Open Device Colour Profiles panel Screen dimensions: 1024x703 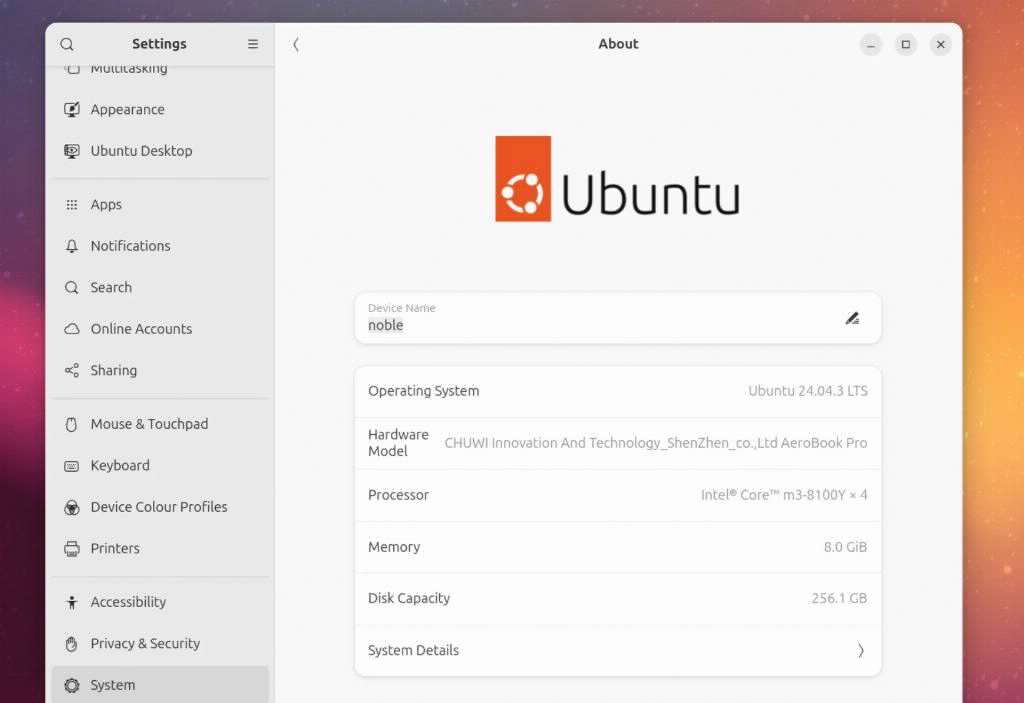pos(160,507)
